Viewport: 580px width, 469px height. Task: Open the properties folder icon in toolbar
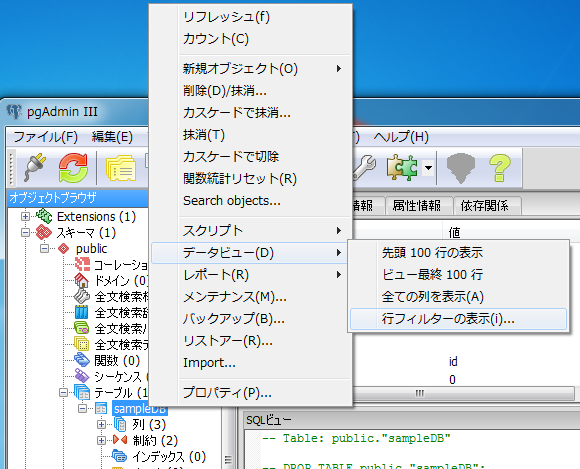[121, 168]
